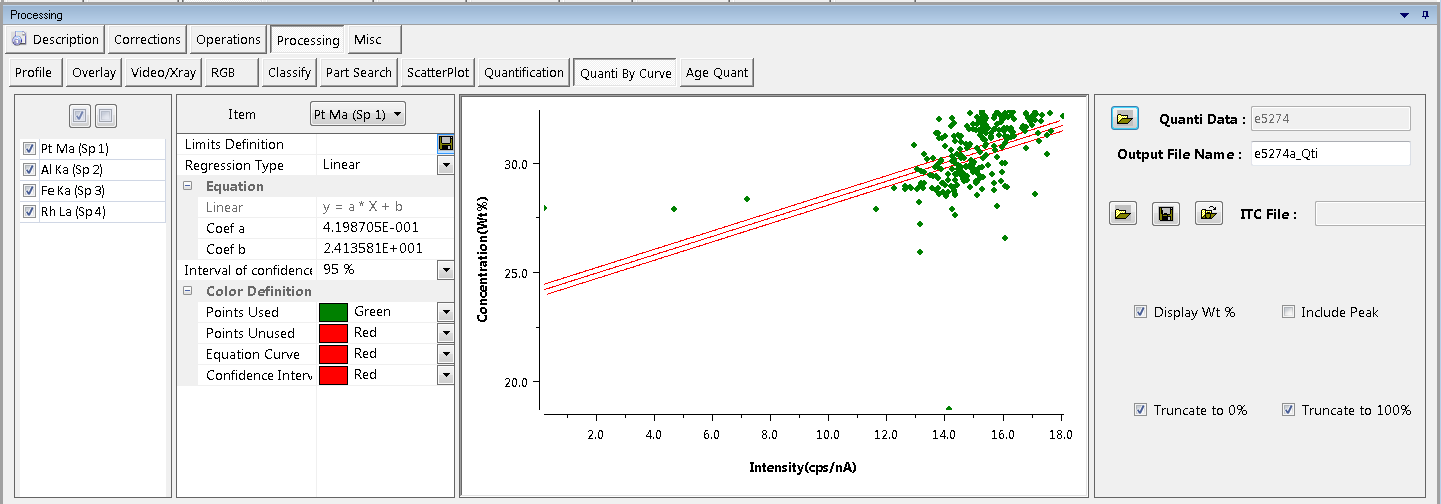Click the save icon in the Limits Definition row
Image resolution: width=1441 pixels, height=504 pixels.
pyautogui.click(x=445, y=144)
